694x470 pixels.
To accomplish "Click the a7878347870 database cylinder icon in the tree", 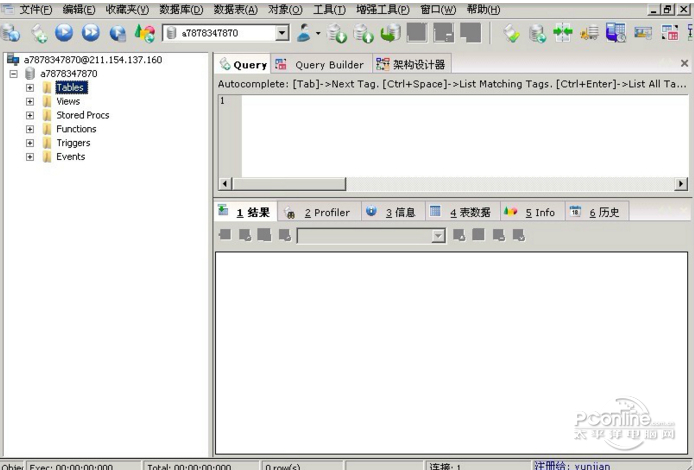I will [30, 73].
